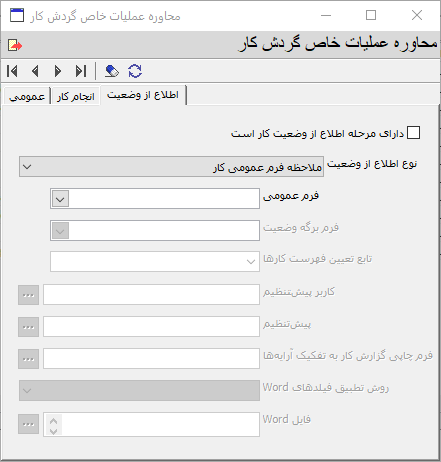Switch to the 'عمومی' tab
The height and width of the screenshot is (462, 441).
27,96
